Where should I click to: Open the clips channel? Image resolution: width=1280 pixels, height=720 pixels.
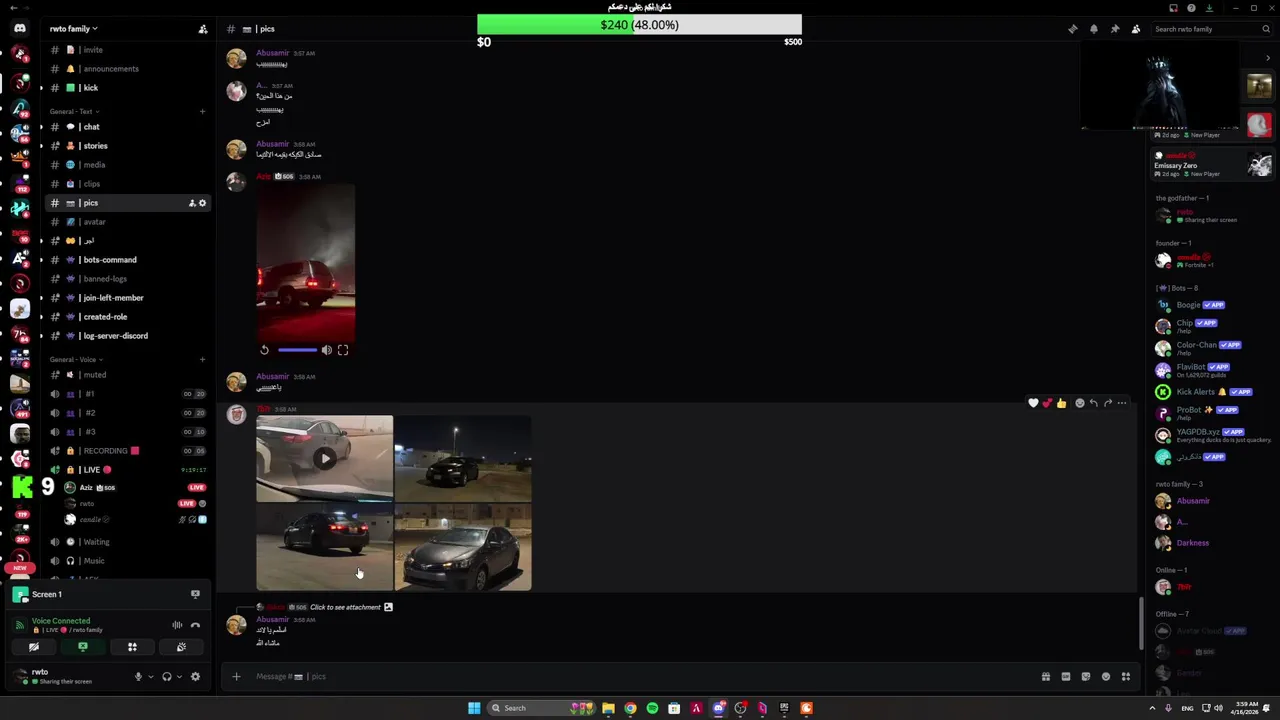(x=128, y=184)
